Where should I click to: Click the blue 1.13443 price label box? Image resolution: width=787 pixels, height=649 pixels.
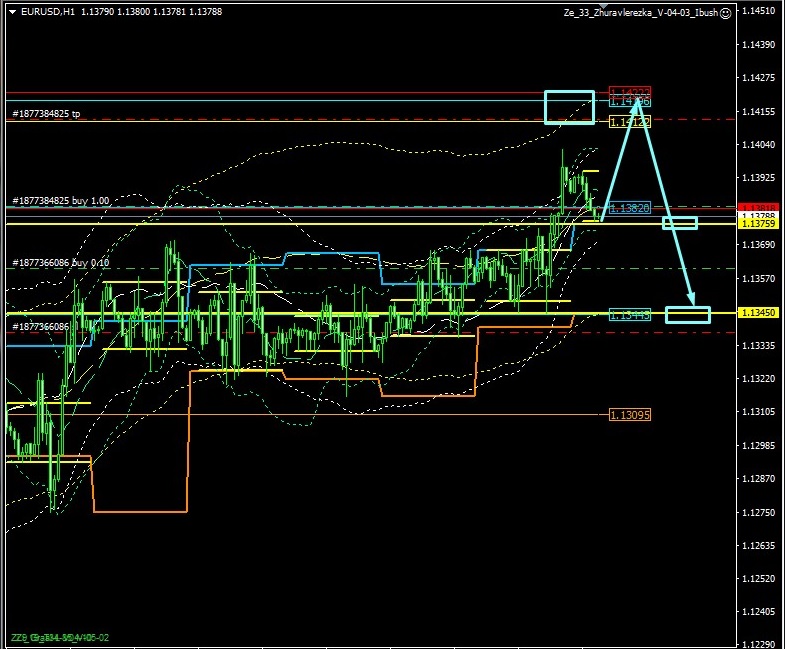point(630,314)
